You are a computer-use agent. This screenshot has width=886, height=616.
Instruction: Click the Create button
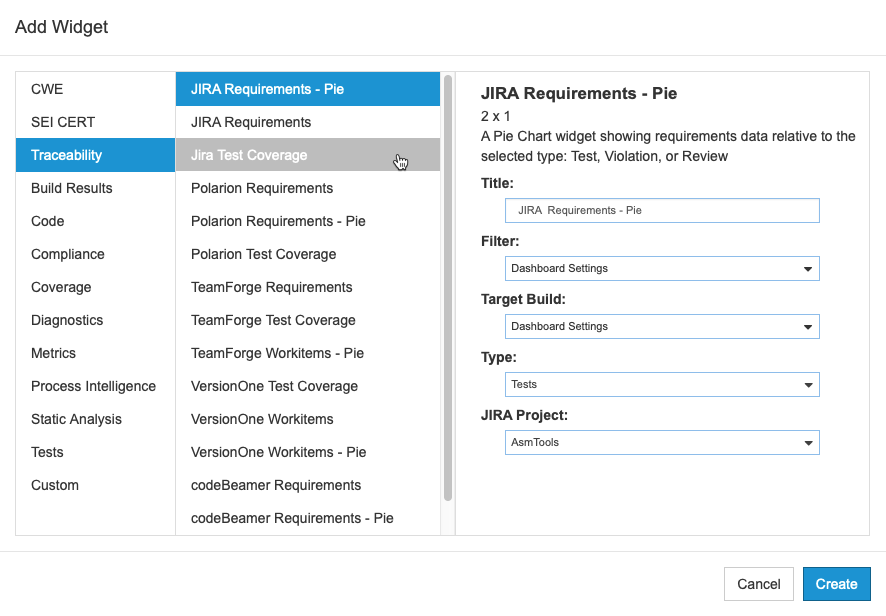836,584
